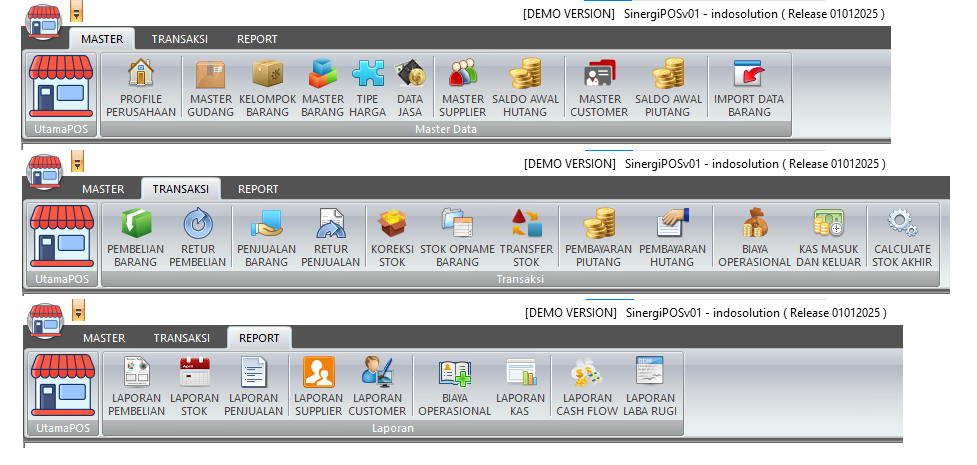Open Pembelian Barang purchase transaction
The width and height of the screenshot is (977, 465).
tap(135, 237)
